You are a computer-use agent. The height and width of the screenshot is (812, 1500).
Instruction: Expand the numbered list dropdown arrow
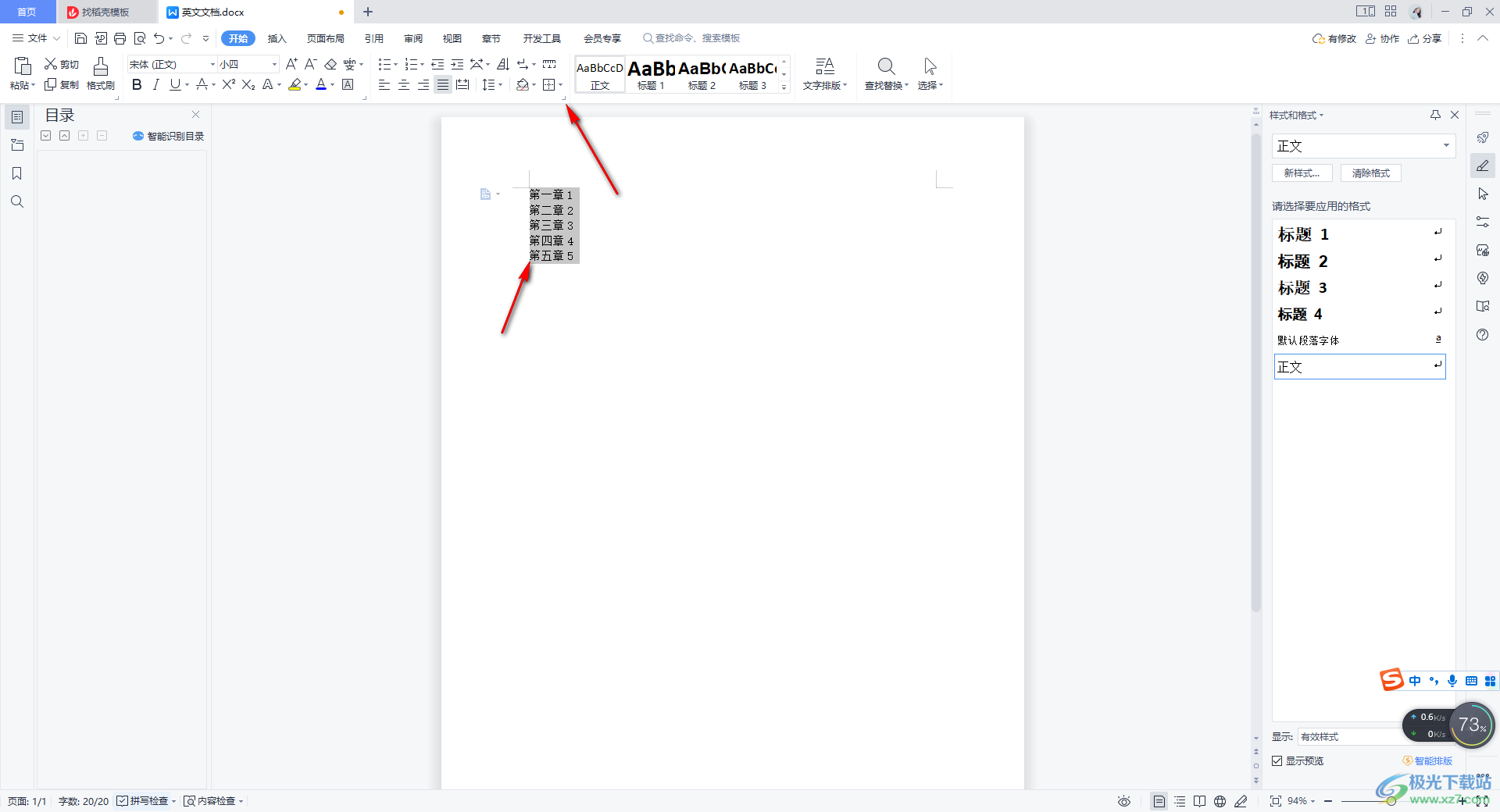tap(423, 65)
